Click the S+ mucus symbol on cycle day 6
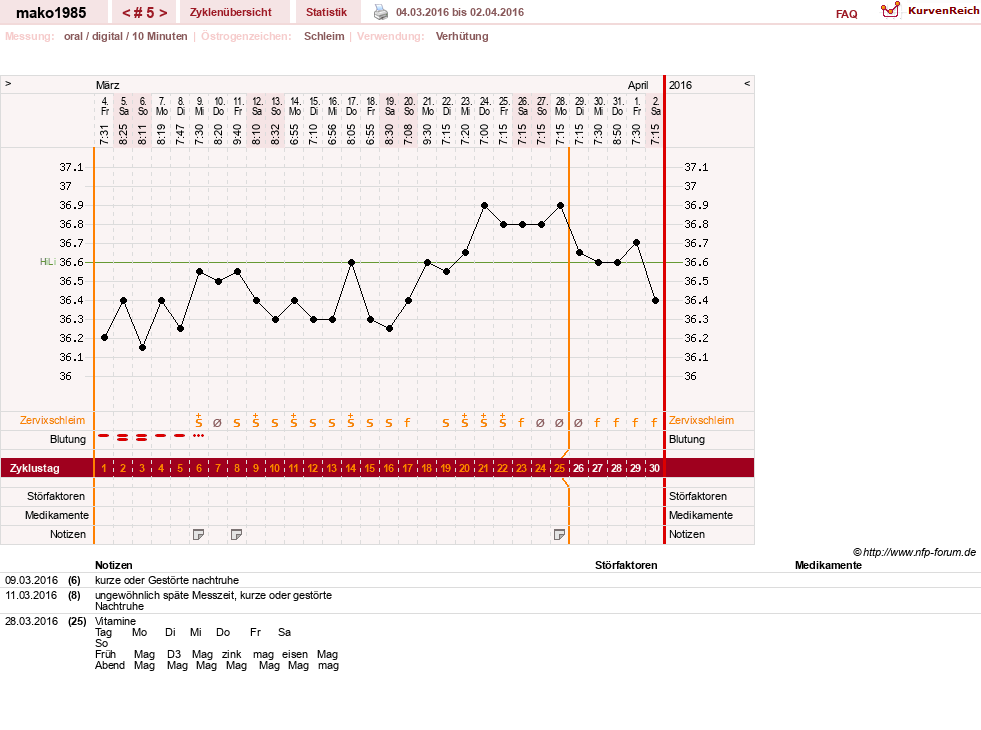Image resolution: width=981 pixels, height=730 pixels. pos(199,420)
